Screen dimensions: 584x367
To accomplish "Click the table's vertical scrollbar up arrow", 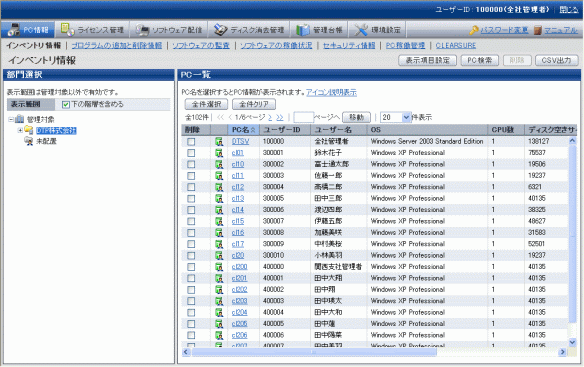I will tap(572, 141).
